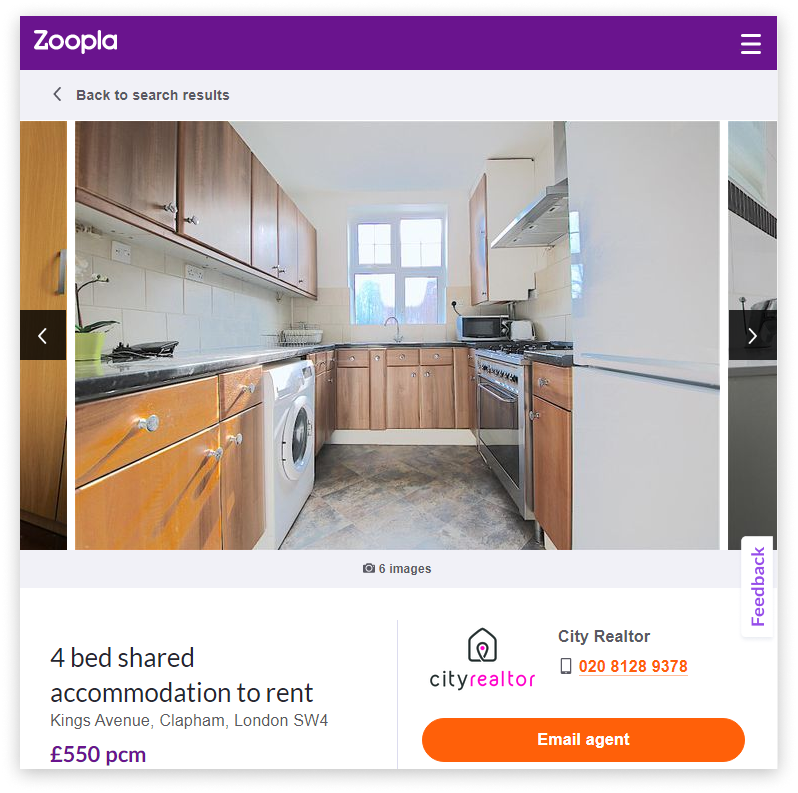Viewport: 798px width, 793px height.
Task: Call the number 020 8128 9378
Action: pyautogui.click(x=633, y=666)
